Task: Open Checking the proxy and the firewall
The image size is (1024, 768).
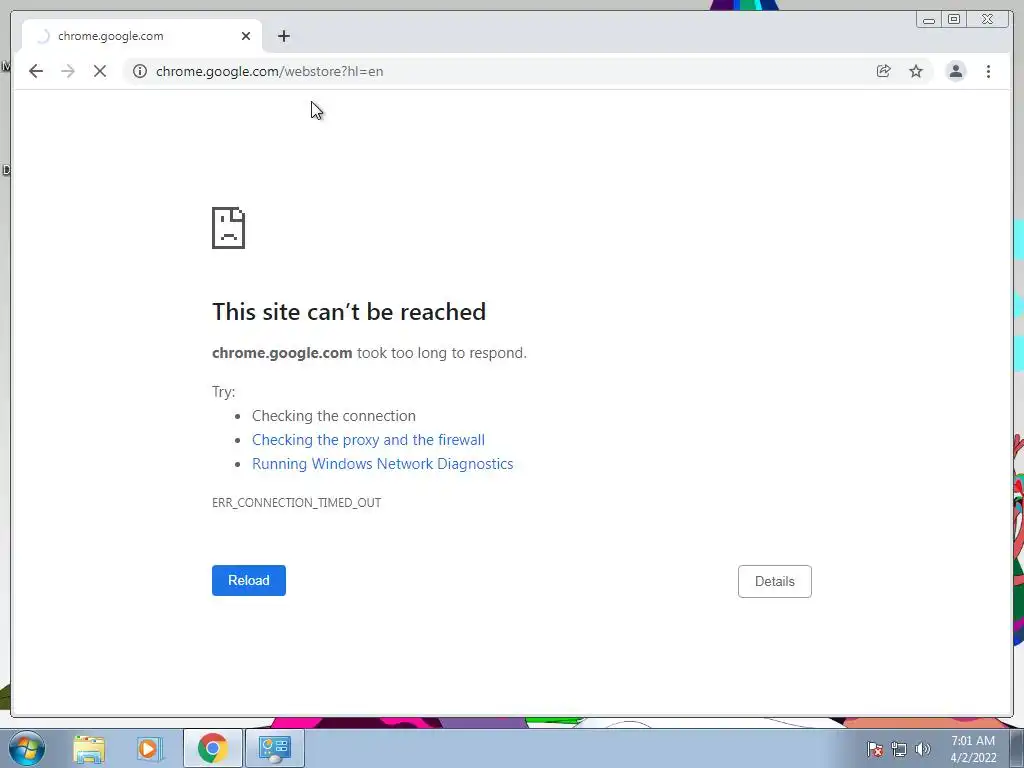Action: 368,440
